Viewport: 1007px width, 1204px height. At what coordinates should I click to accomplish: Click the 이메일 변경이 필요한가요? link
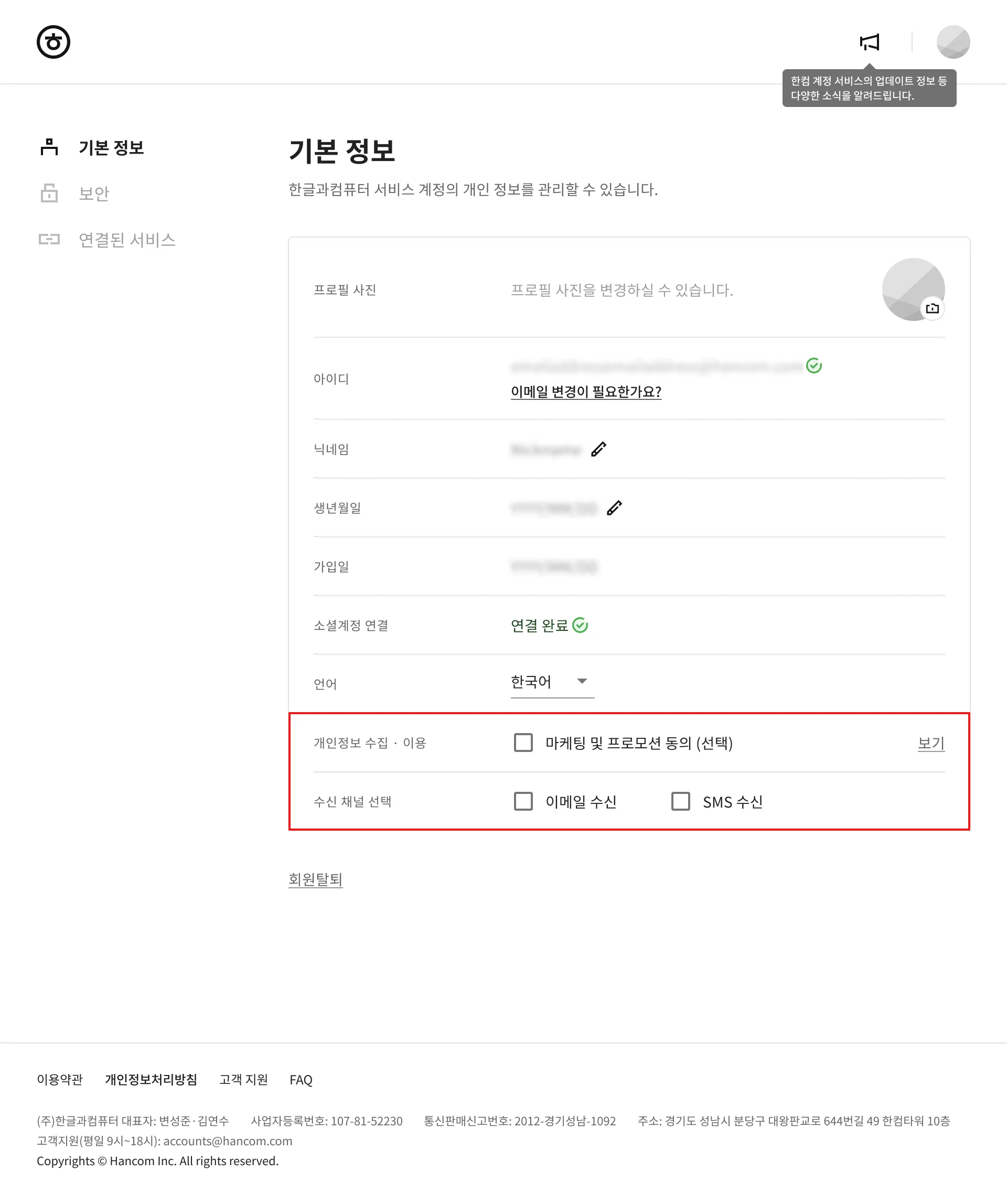[x=585, y=392]
